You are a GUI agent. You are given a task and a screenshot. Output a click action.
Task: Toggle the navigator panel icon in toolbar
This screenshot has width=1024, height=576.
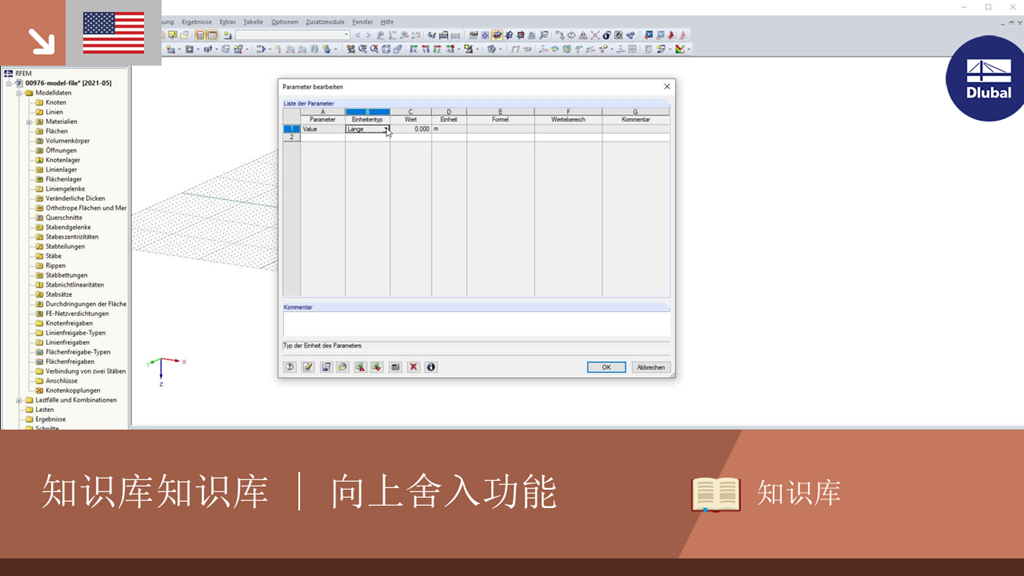[200, 35]
